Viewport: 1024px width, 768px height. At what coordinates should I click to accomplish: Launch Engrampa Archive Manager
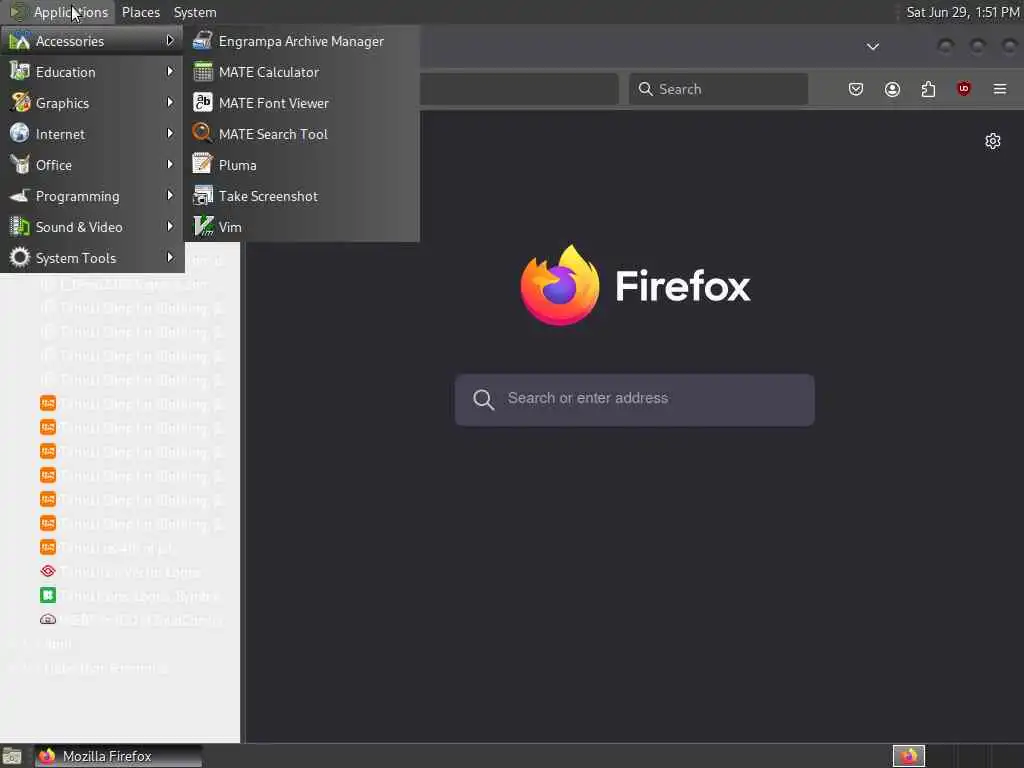[302, 41]
